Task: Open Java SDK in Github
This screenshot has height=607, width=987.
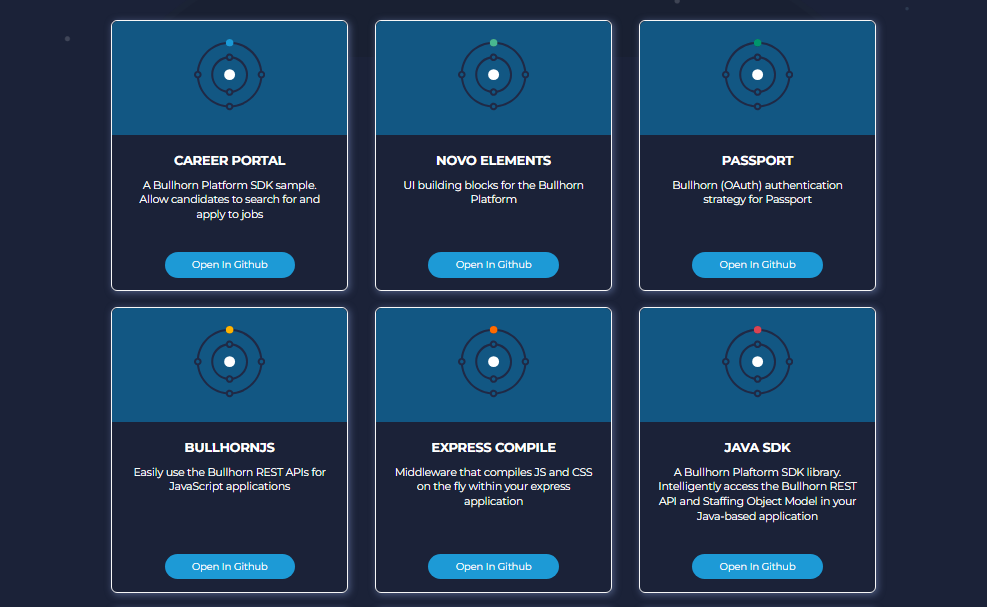Action: pyautogui.click(x=757, y=566)
